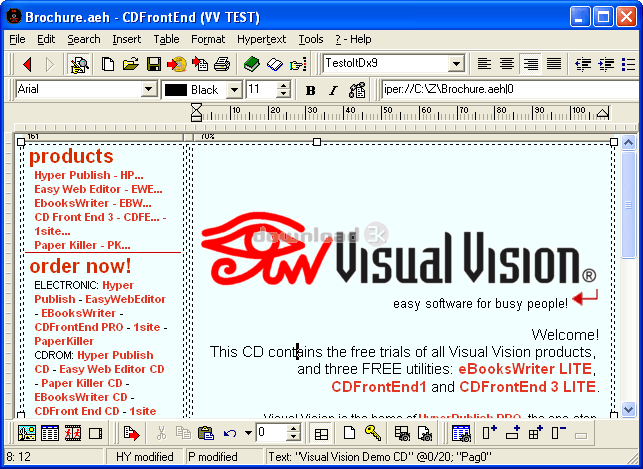The image size is (643, 469).
Task: Open the File menu
Action: point(17,39)
